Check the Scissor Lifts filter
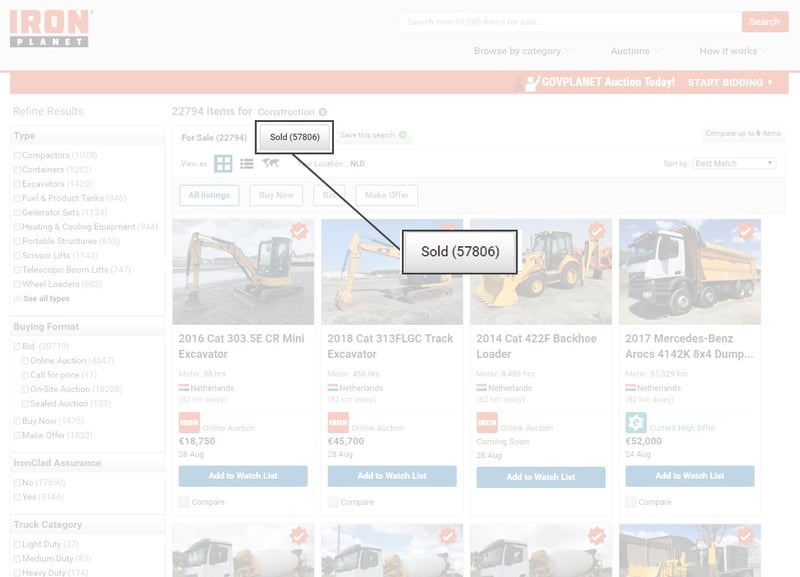 [x=17, y=255]
